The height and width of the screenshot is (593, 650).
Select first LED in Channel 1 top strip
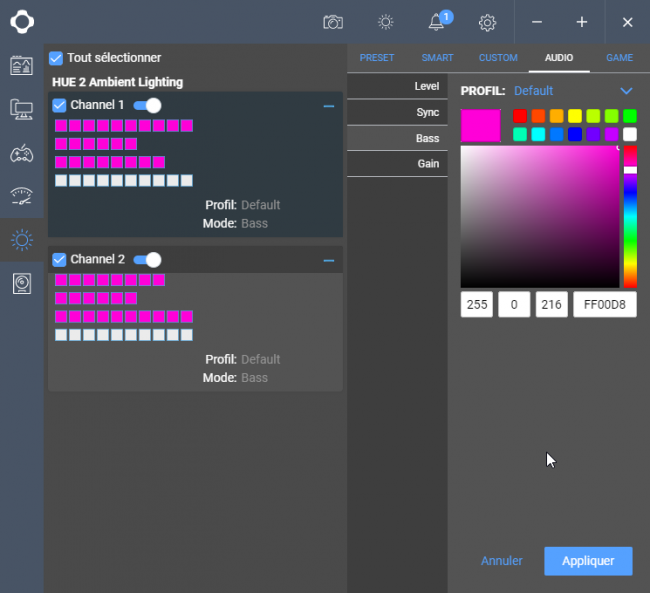click(61, 126)
